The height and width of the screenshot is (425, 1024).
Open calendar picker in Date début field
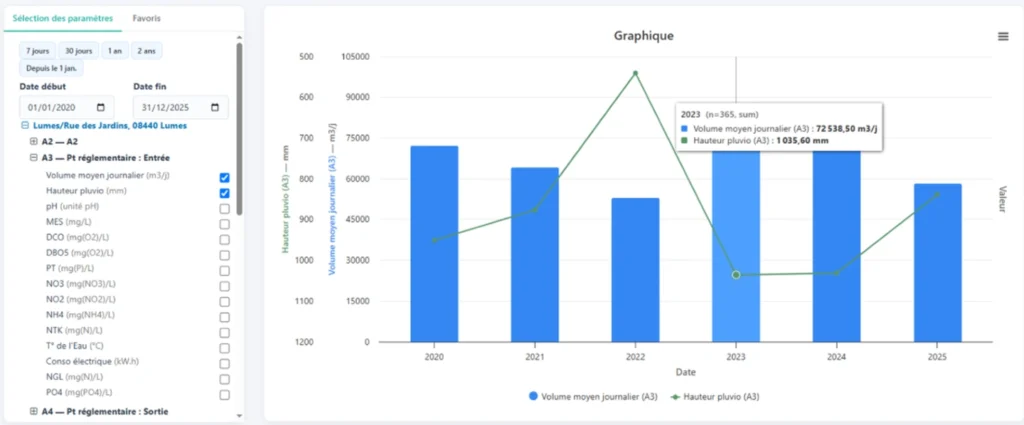(x=101, y=108)
